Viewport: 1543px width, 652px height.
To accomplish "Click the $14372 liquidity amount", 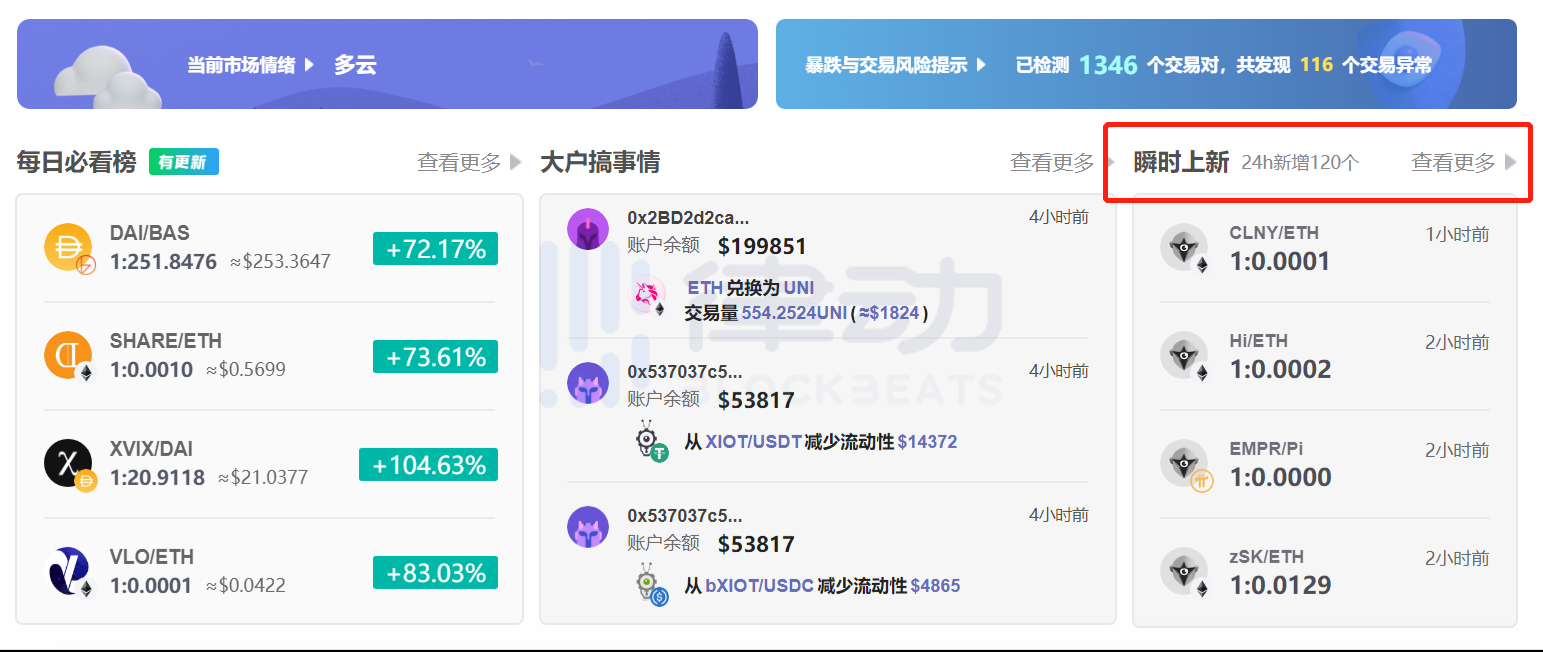I will [927, 442].
